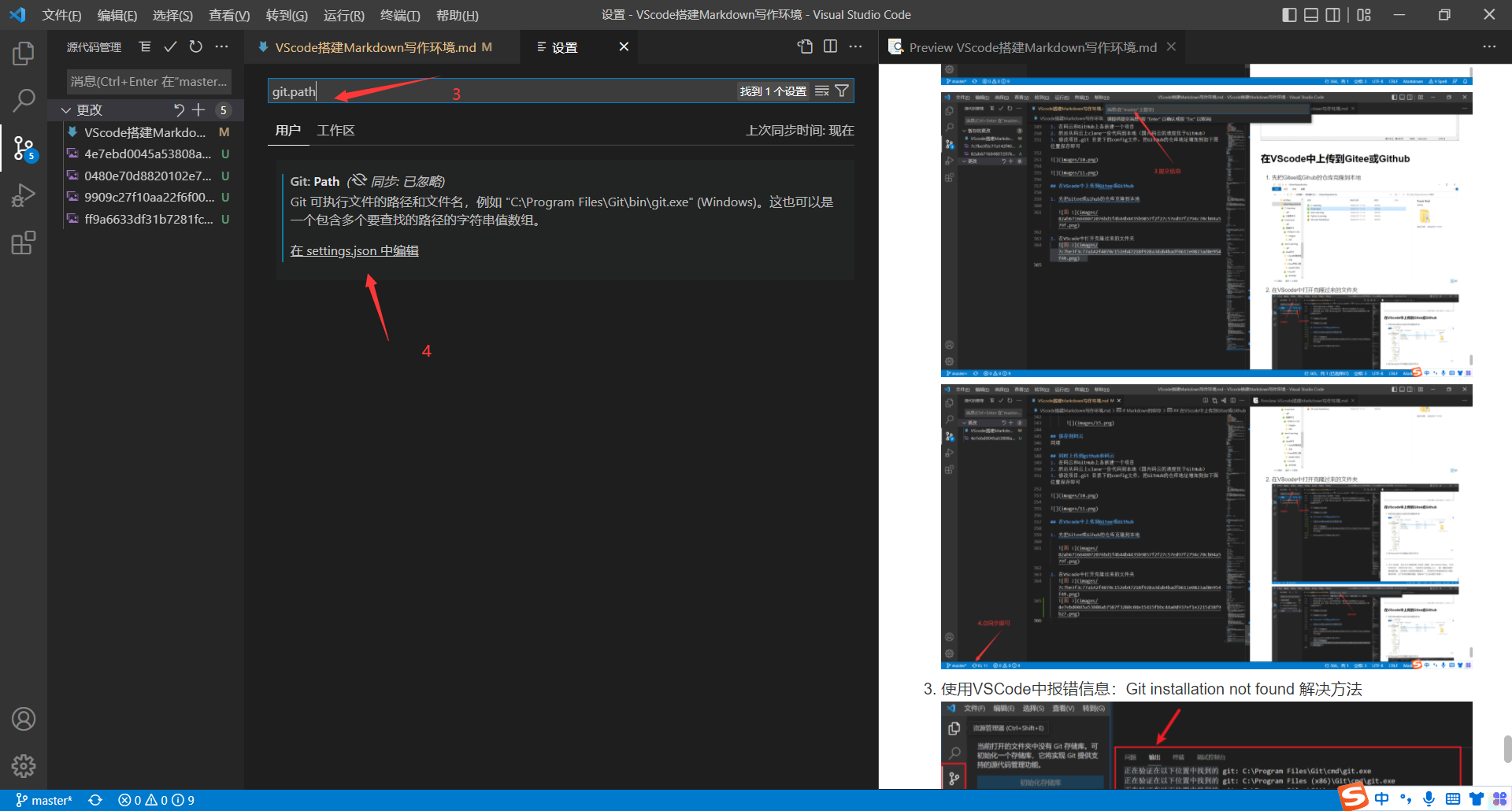Screen dimensions: 1512x811
Task: Close the 设置 tab
Action: (x=624, y=47)
